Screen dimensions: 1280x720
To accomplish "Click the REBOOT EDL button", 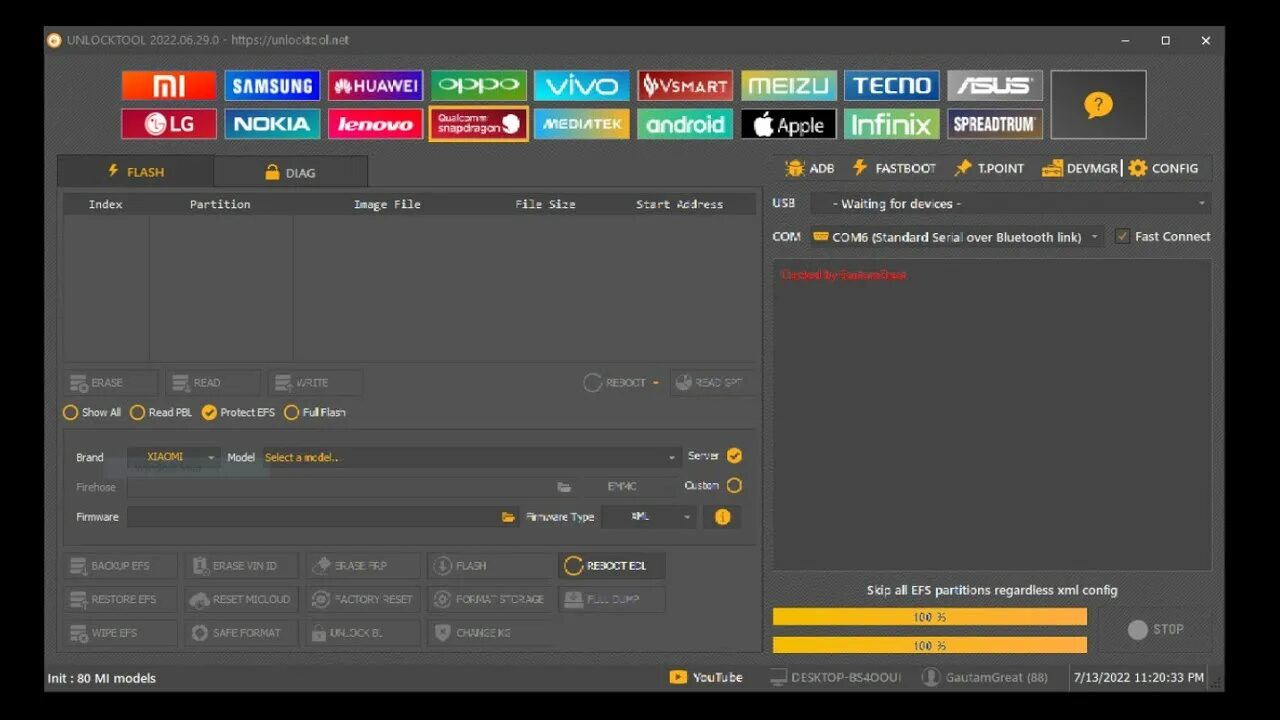I will tap(612, 566).
